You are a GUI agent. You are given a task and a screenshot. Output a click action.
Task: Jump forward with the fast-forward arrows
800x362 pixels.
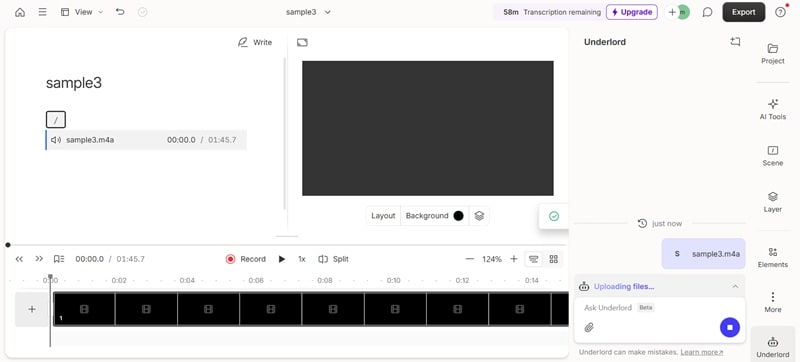39,259
